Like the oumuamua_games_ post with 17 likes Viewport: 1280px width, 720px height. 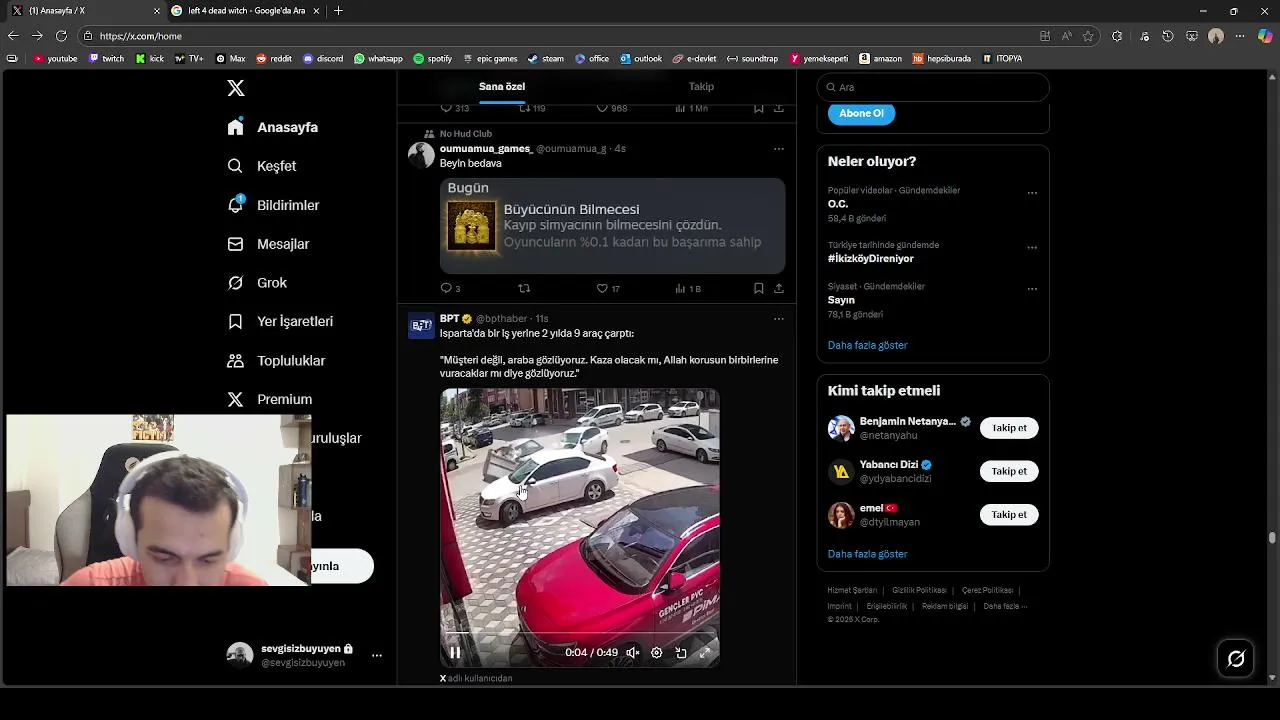[608, 288]
